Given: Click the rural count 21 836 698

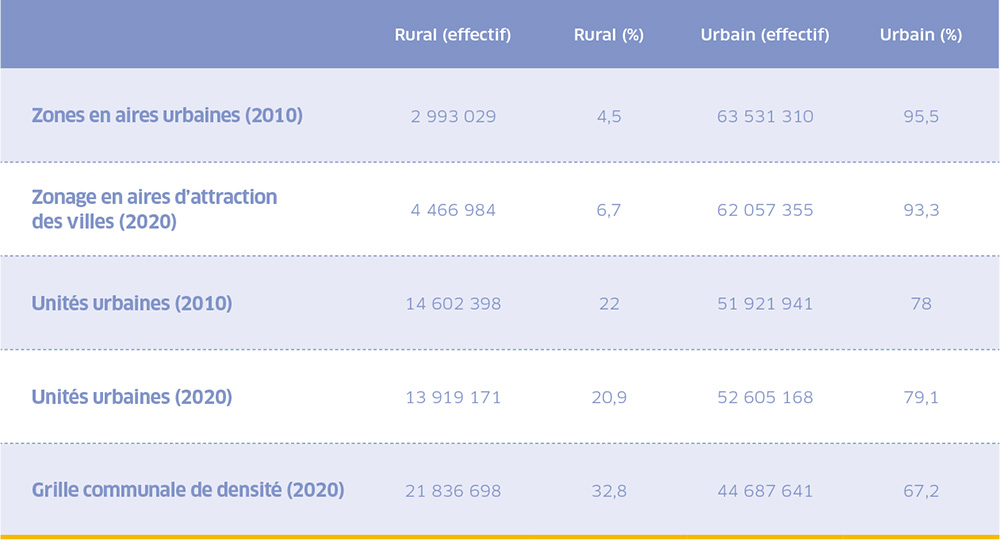Looking at the screenshot, I should click(x=453, y=492).
